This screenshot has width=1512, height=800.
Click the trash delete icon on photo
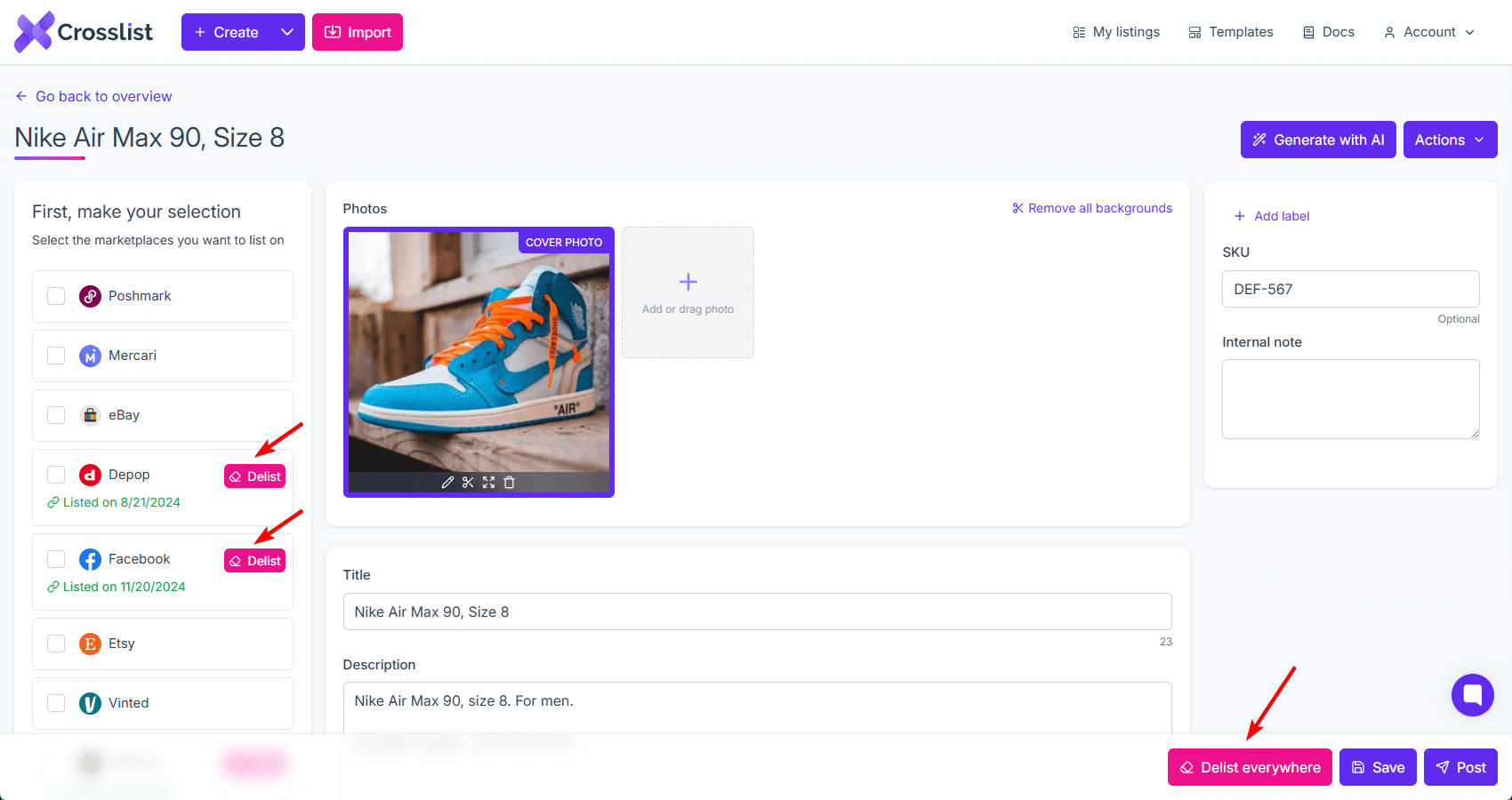point(509,483)
